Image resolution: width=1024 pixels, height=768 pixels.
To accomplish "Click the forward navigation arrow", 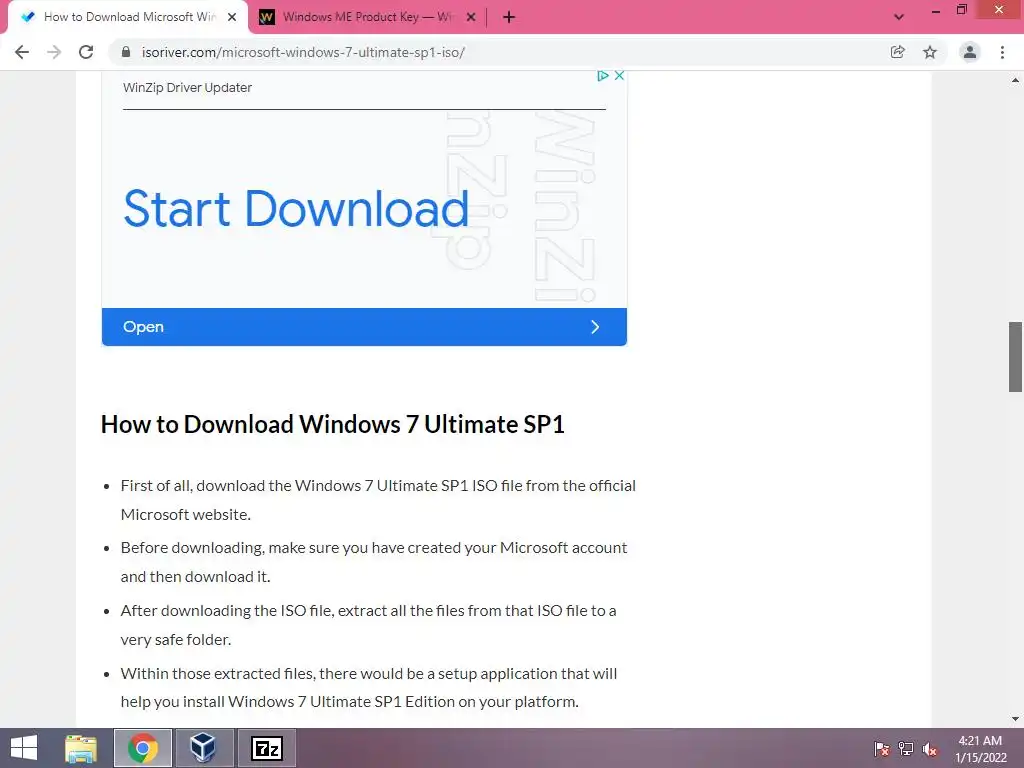I will click(x=54, y=52).
